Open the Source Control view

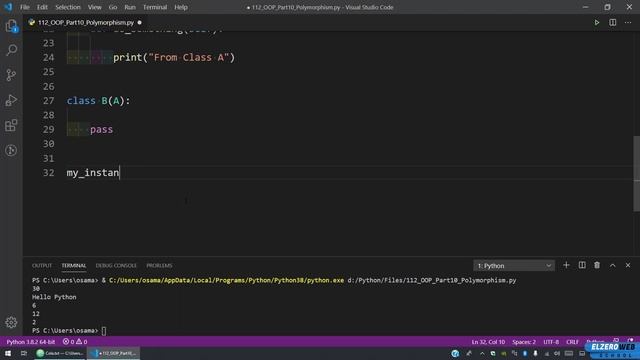point(11,75)
